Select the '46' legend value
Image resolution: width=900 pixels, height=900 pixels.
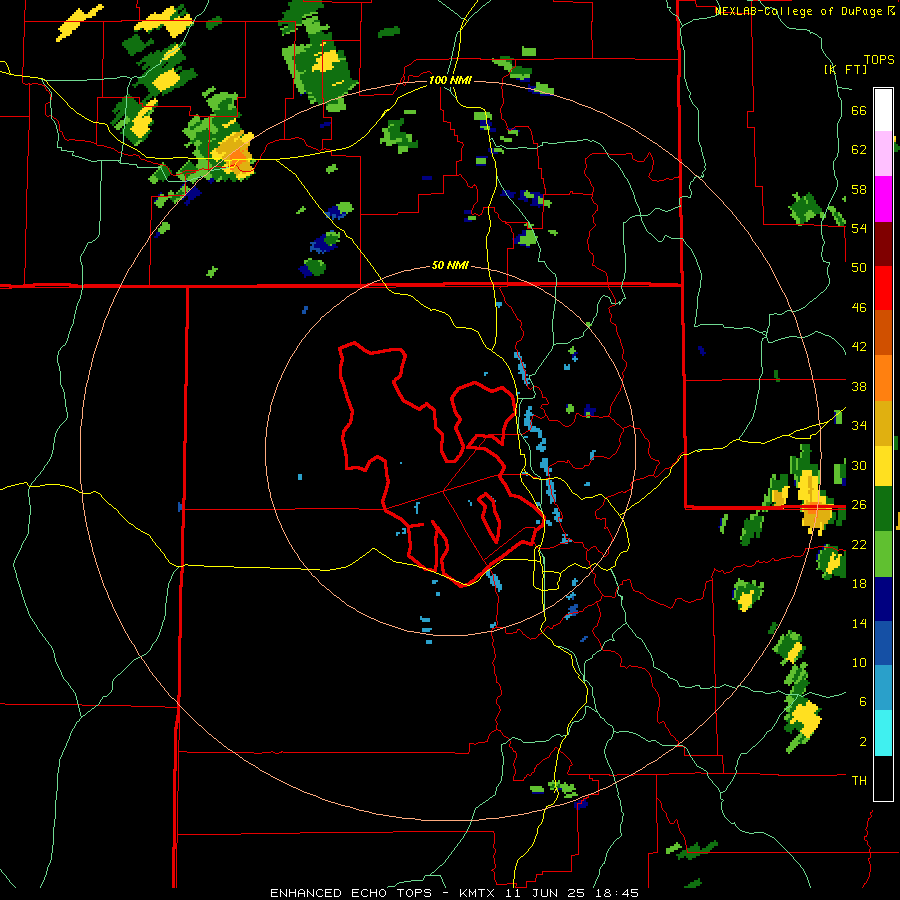tap(859, 308)
